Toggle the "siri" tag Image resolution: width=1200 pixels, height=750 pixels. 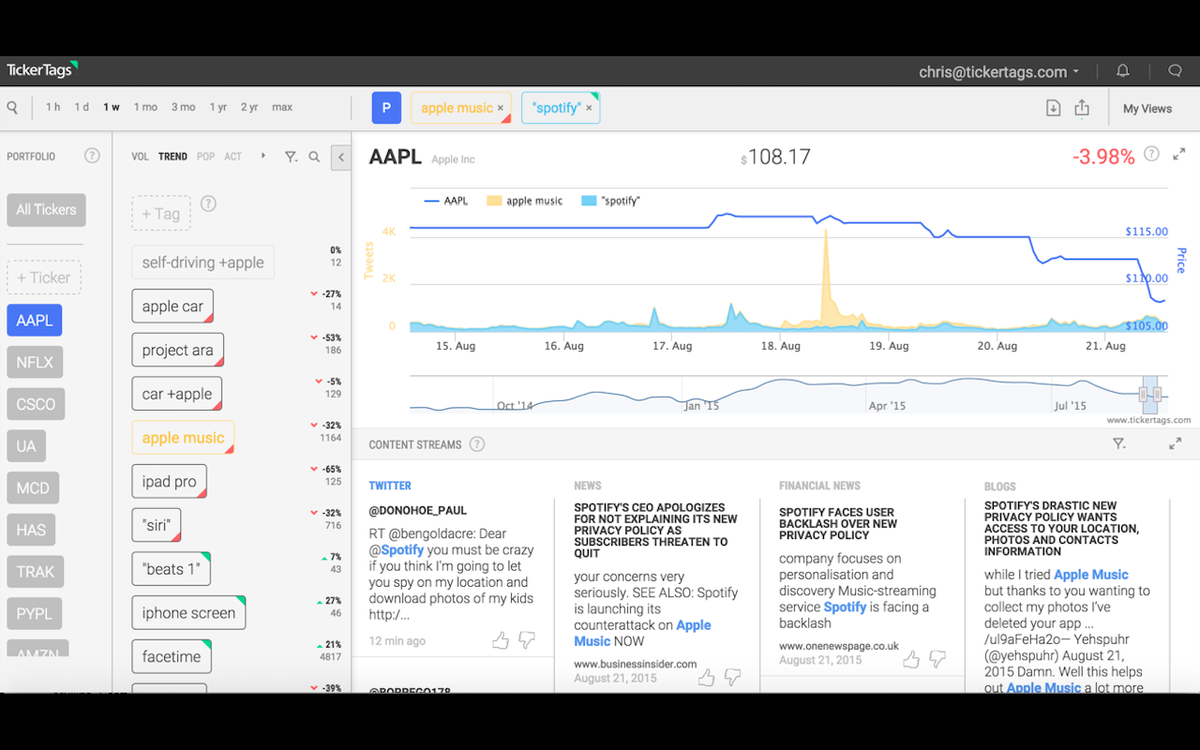[156, 525]
